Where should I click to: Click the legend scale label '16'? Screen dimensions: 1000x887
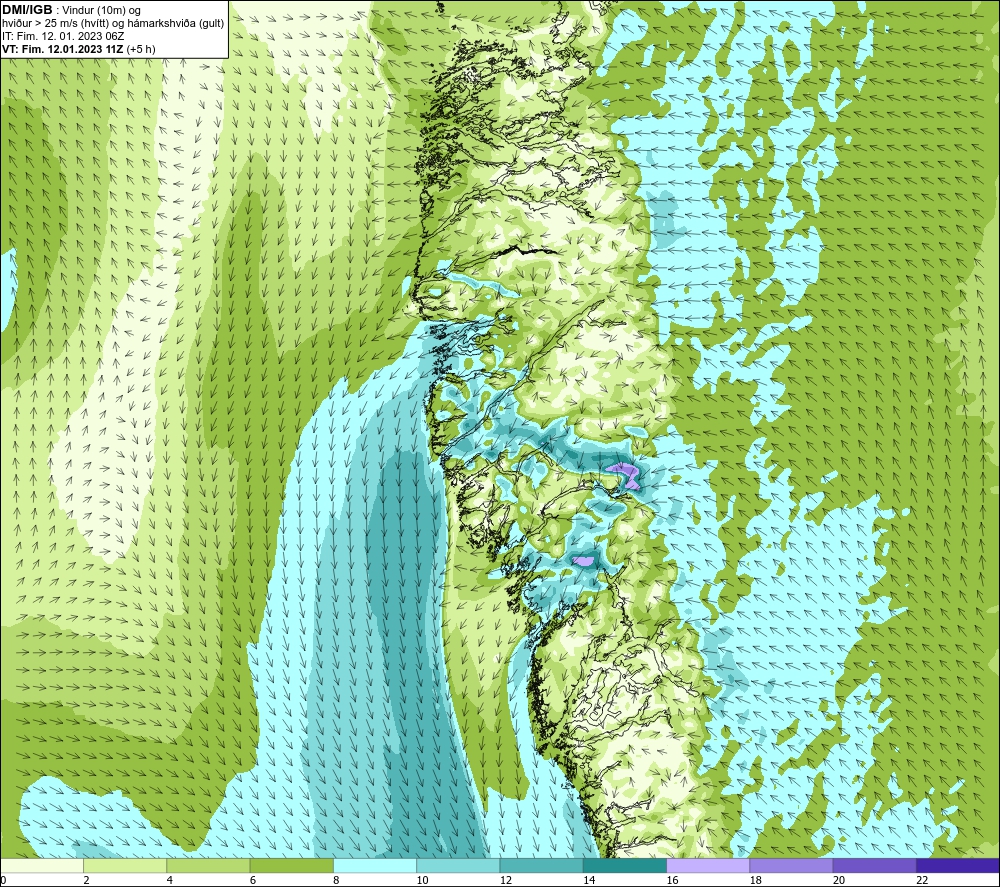coord(672,880)
